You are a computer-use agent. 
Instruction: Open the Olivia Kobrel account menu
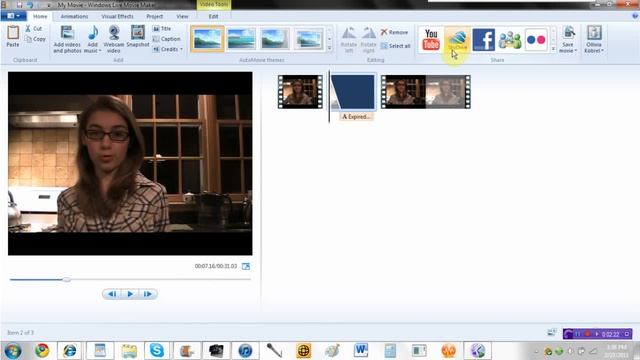[x=594, y=39]
